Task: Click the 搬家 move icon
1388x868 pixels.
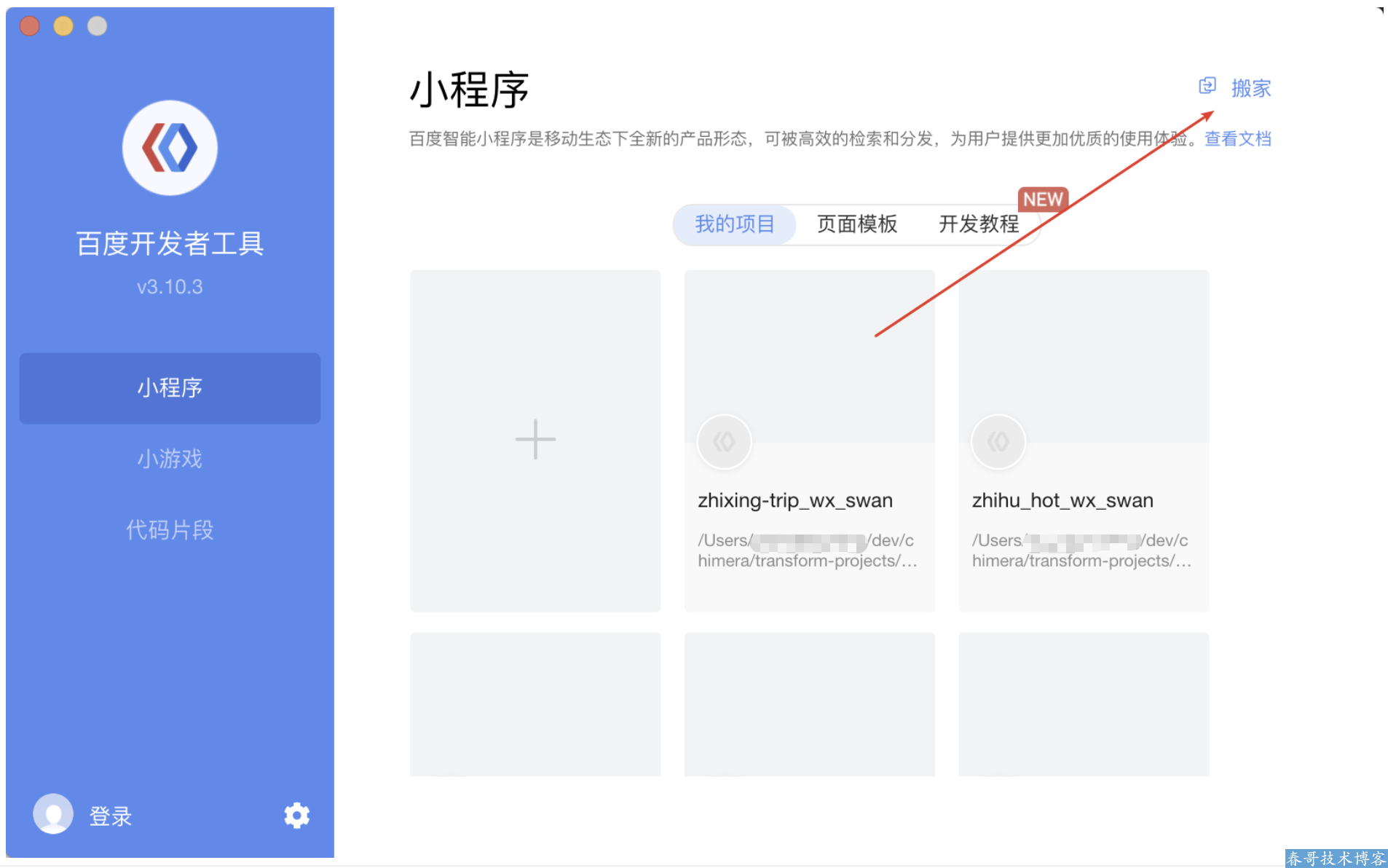Action: click(x=1207, y=86)
